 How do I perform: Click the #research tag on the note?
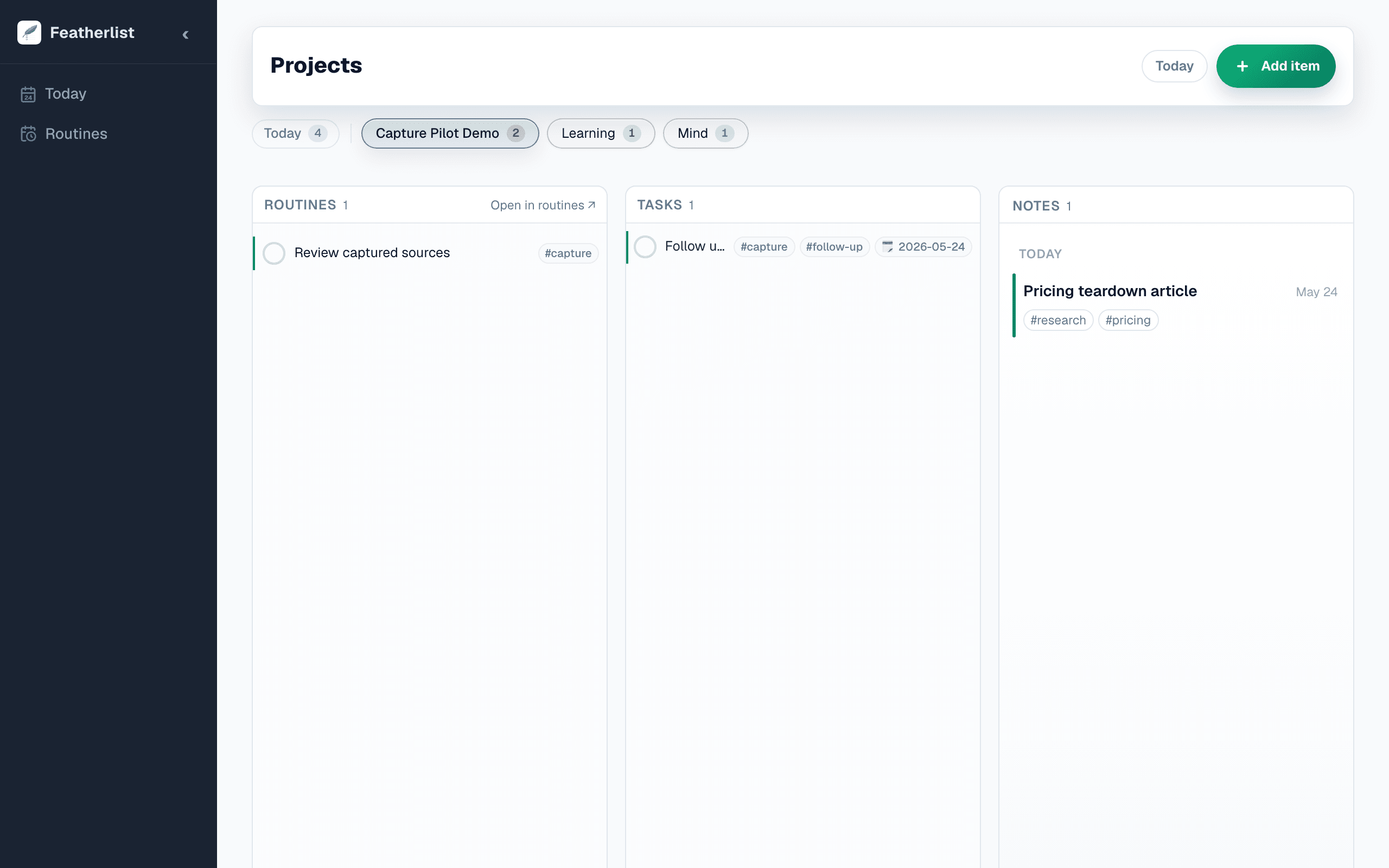pos(1058,320)
